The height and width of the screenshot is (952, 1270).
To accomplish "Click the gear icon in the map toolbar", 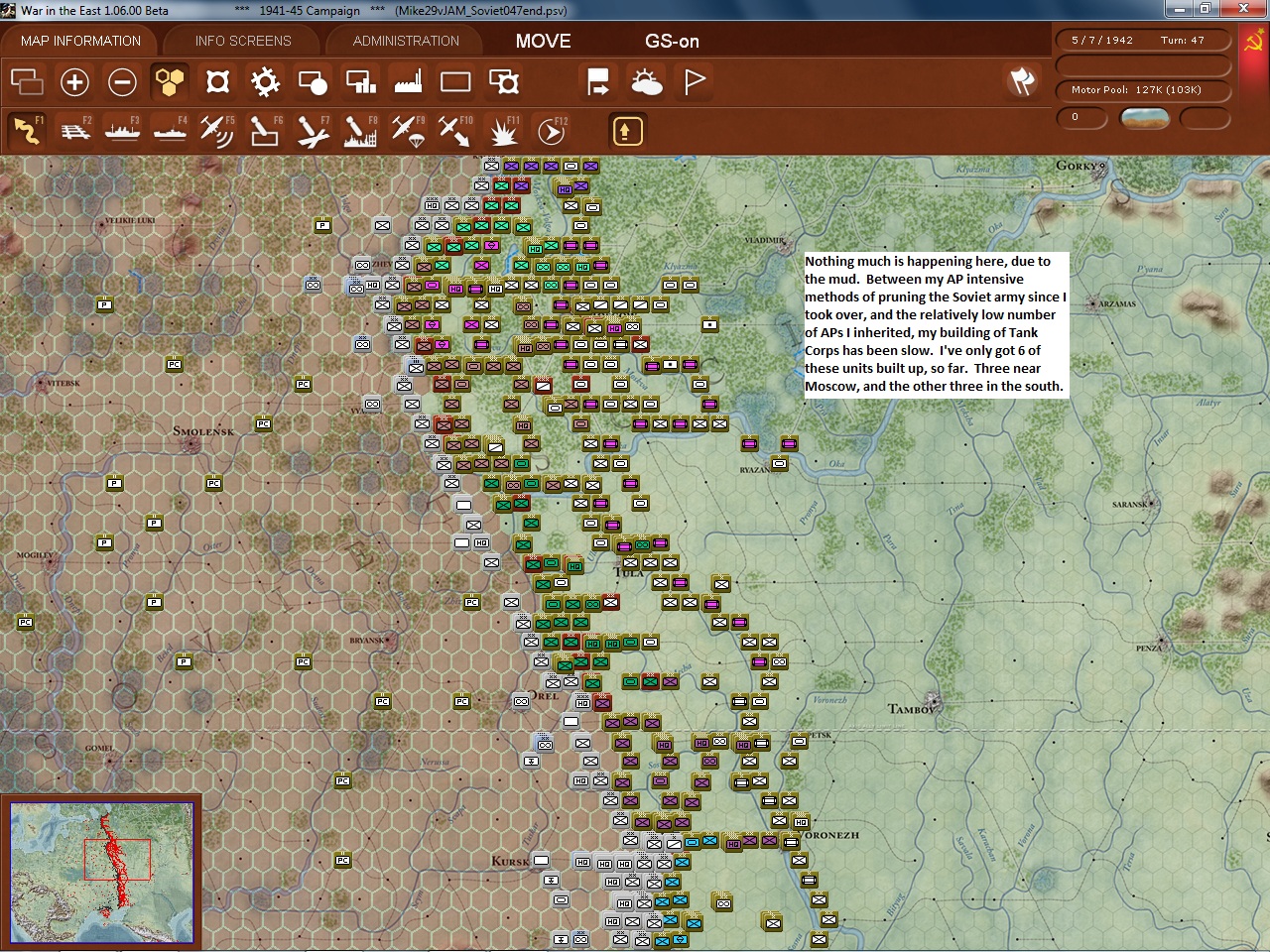I will coord(265,81).
